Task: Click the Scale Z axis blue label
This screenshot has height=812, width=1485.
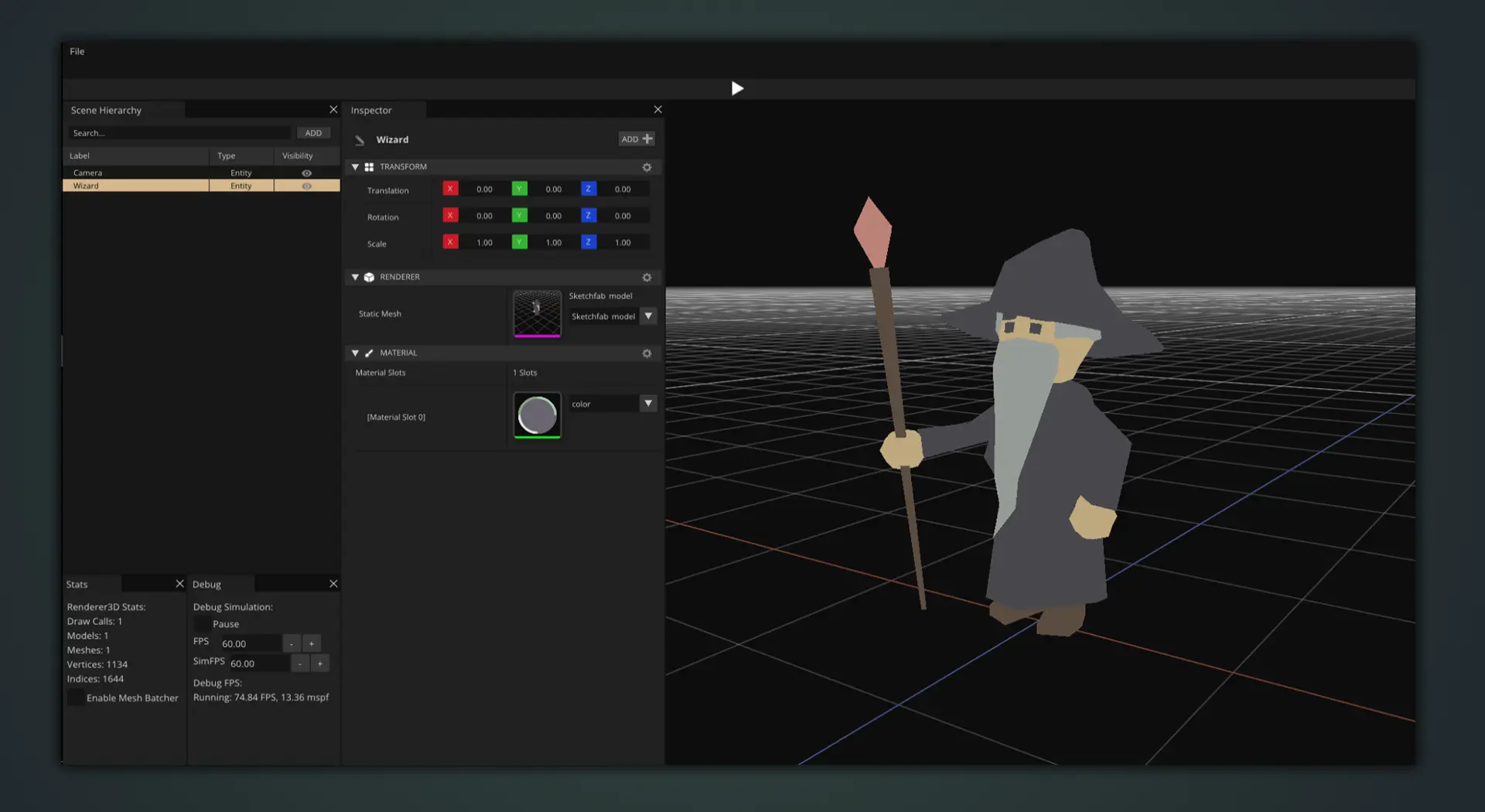Action: click(x=588, y=242)
